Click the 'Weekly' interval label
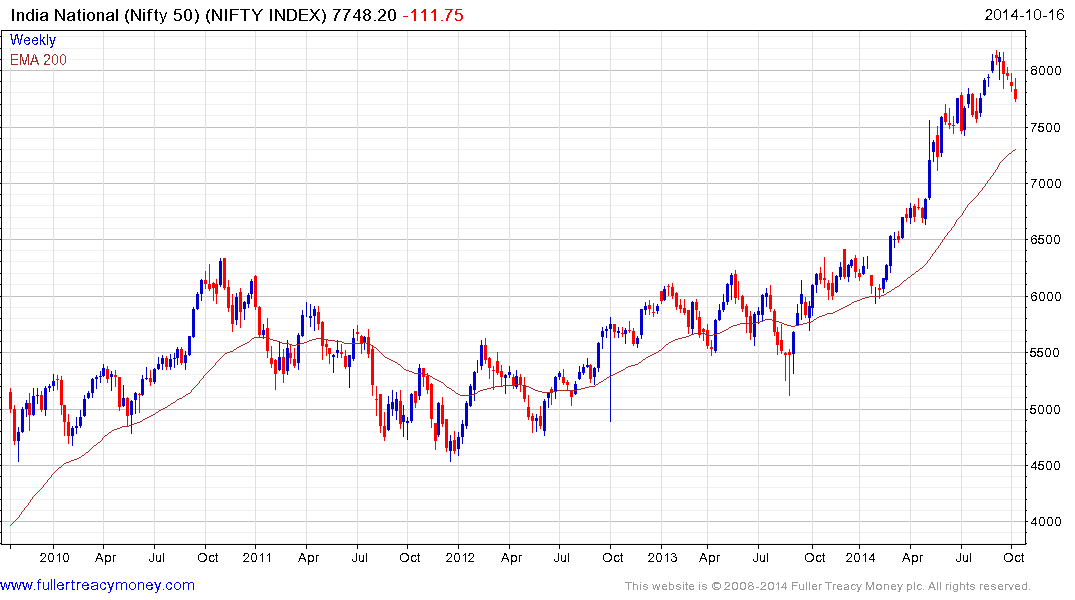Image resolution: width=1075 pixels, height=600 pixels. (33, 40)
